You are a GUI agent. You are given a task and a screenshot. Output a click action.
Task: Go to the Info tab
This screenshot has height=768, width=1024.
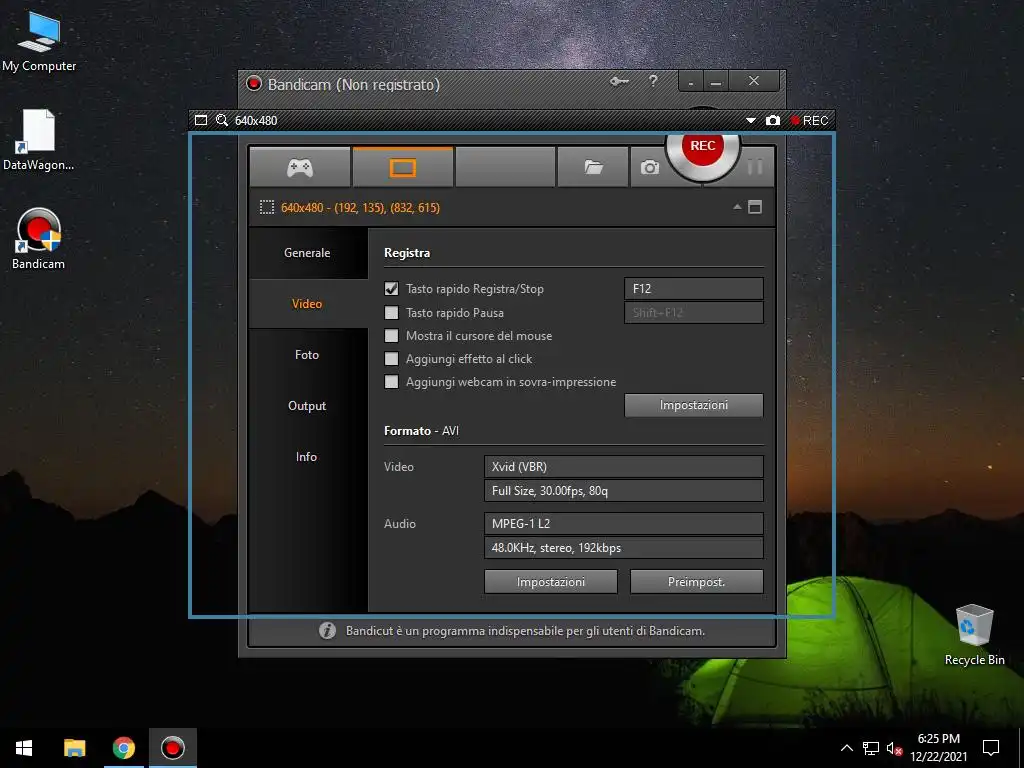[x=308, y=456]
